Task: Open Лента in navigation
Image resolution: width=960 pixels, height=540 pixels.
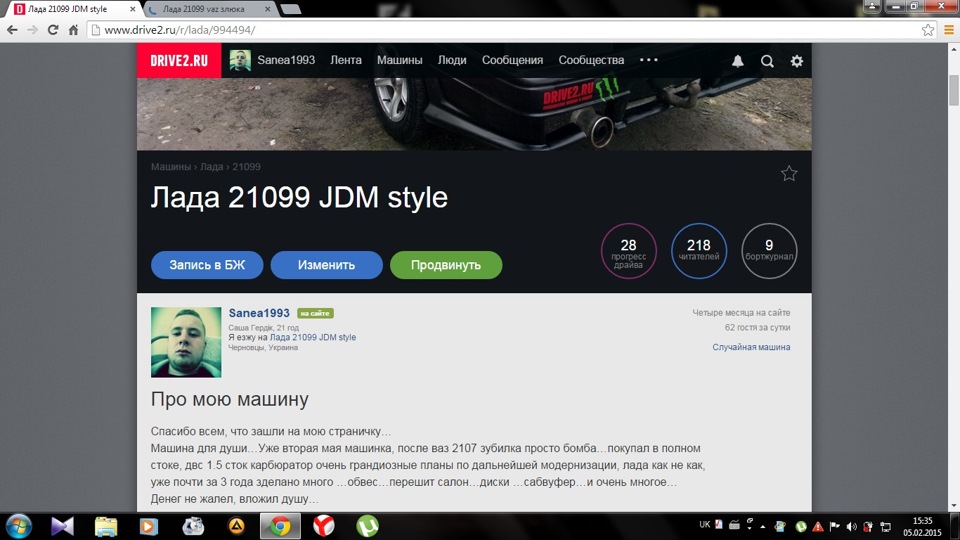Action: (346, 60)
